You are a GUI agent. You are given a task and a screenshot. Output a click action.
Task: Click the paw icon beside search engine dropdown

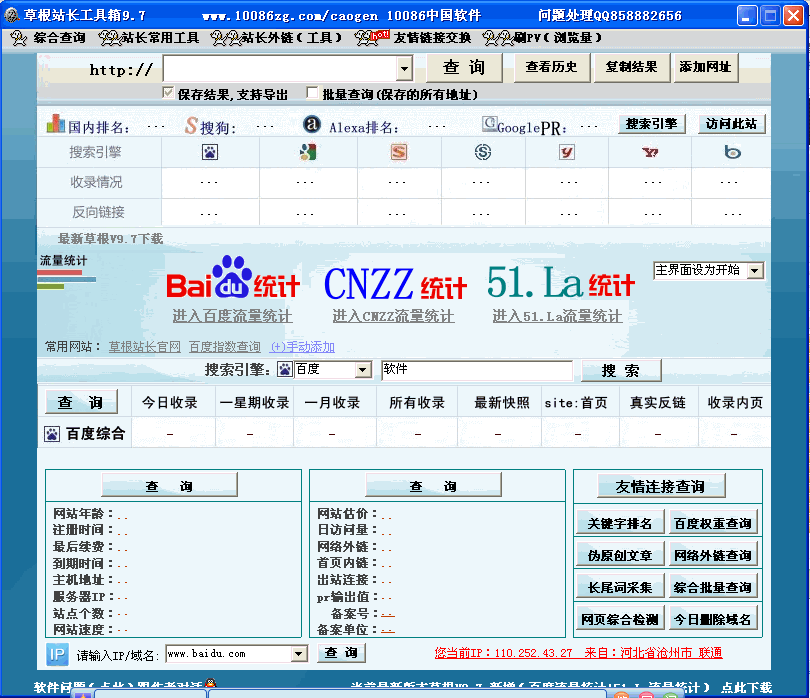coord(285,369)
